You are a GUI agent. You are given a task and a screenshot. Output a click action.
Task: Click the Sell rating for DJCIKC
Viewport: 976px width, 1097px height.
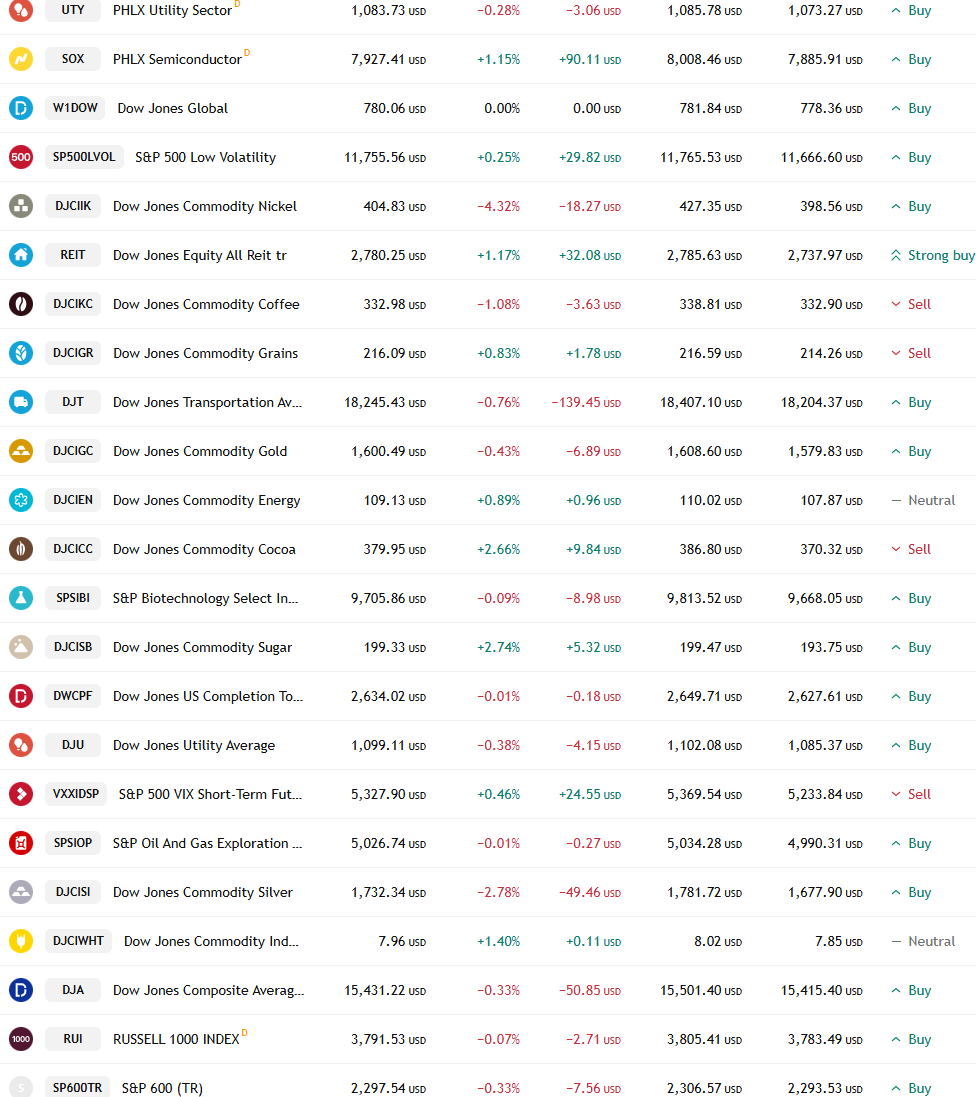tap(911, 304)
